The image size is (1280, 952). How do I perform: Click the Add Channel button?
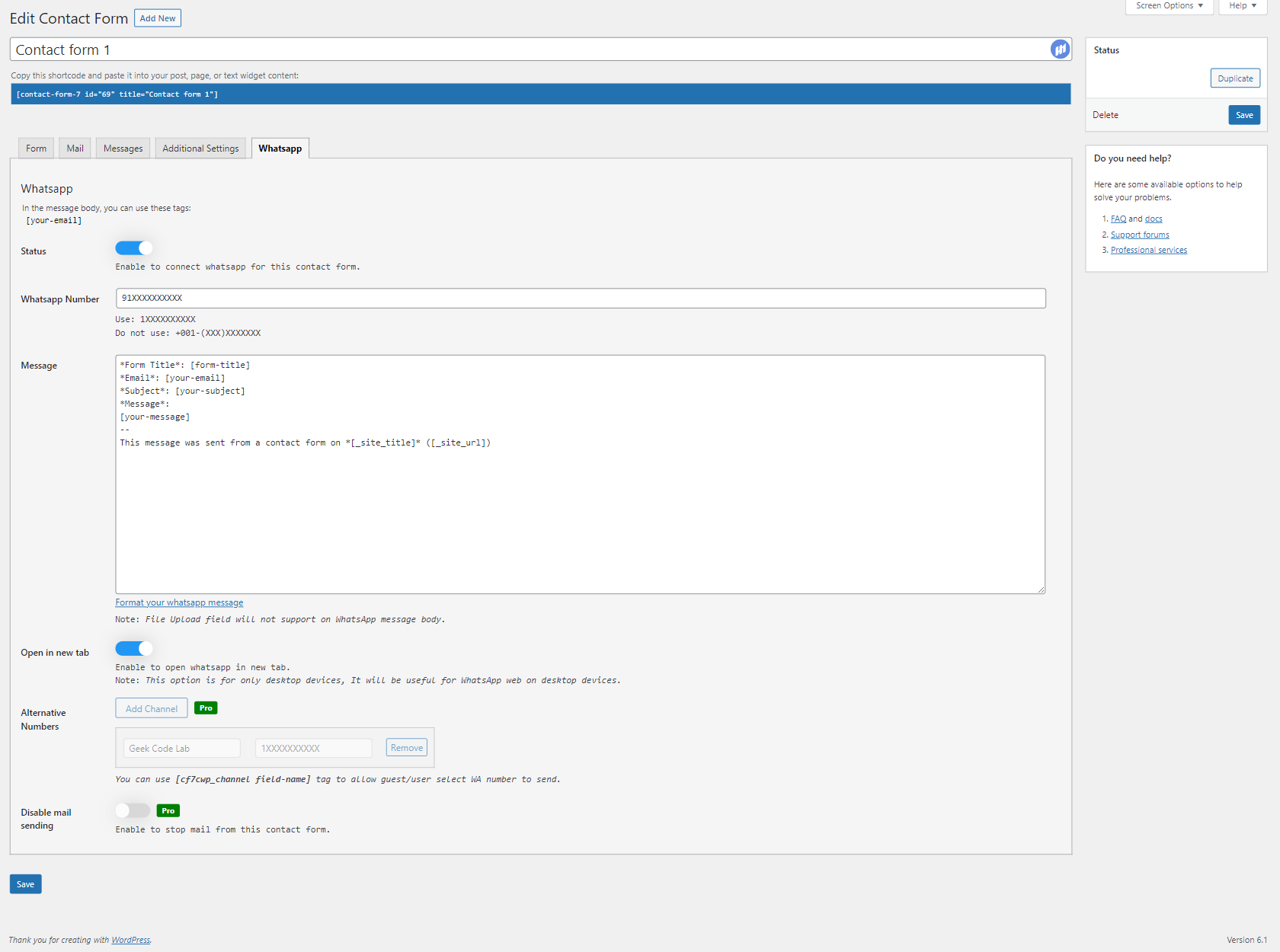(x=152, y=708)
